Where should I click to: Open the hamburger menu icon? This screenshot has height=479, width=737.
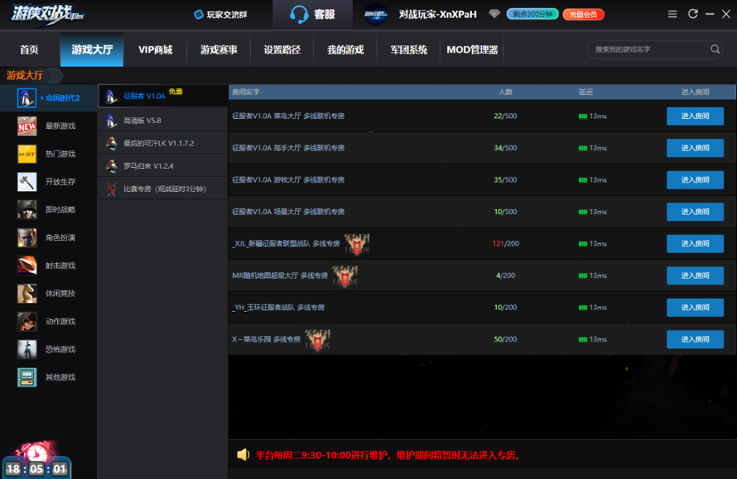[x=672, y=14]
